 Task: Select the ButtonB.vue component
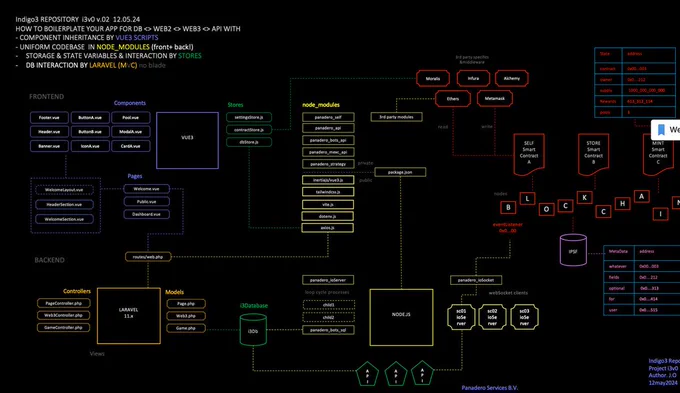click(90, 132)
